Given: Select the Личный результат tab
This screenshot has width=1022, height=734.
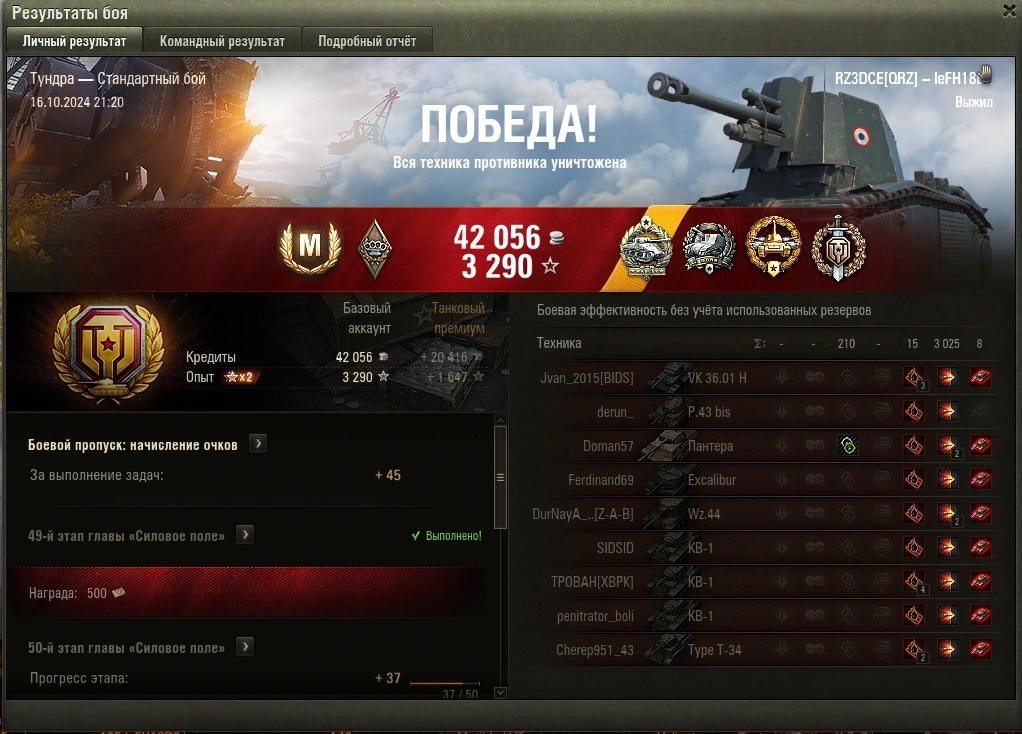Looking at the screenshot, I should coord(74,41).
